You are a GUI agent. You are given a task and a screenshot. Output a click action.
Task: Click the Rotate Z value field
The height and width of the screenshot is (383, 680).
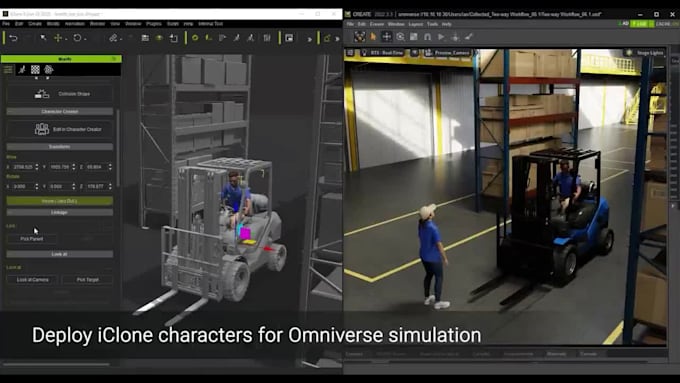(x=96, y=186)
